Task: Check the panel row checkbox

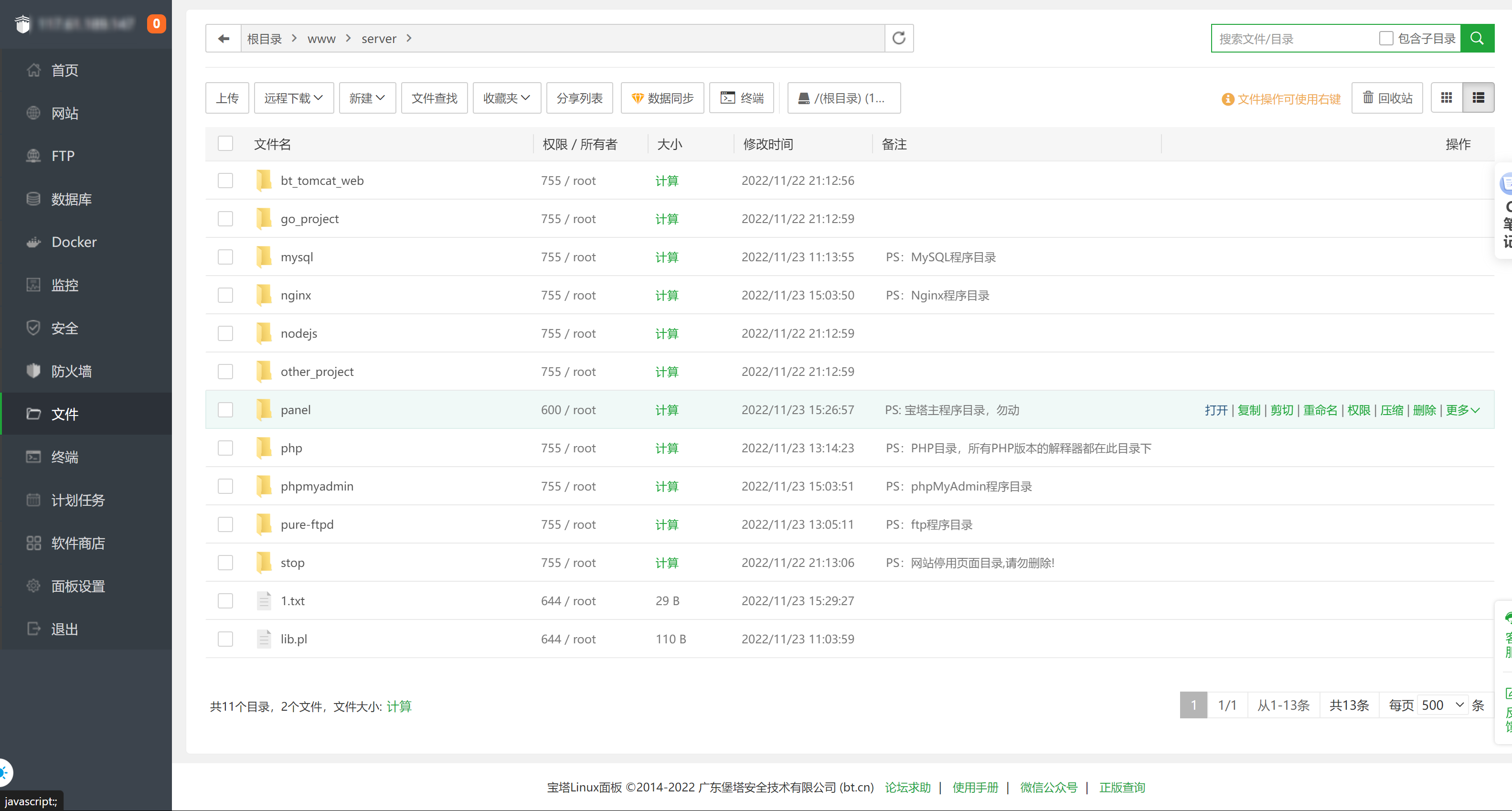Action: 225,410
